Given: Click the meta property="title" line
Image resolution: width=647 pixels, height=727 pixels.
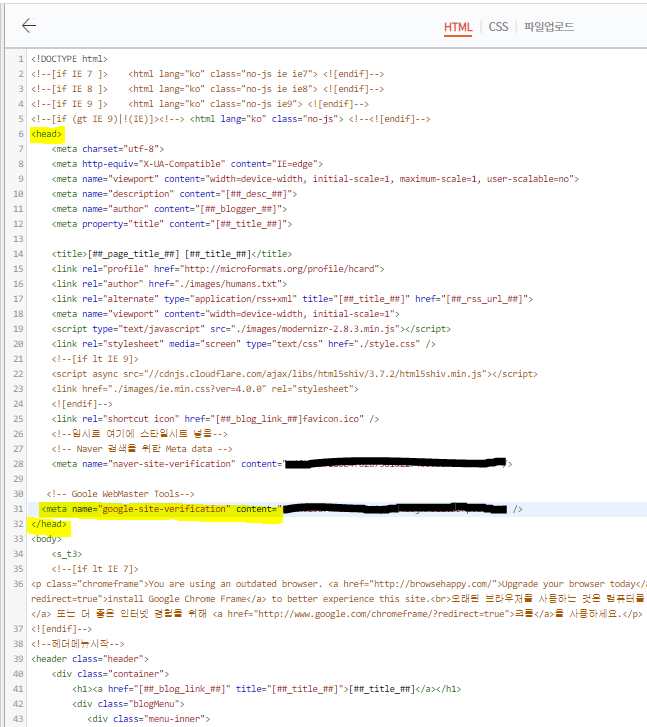Looking at the screenshot, I should point(172,224).
